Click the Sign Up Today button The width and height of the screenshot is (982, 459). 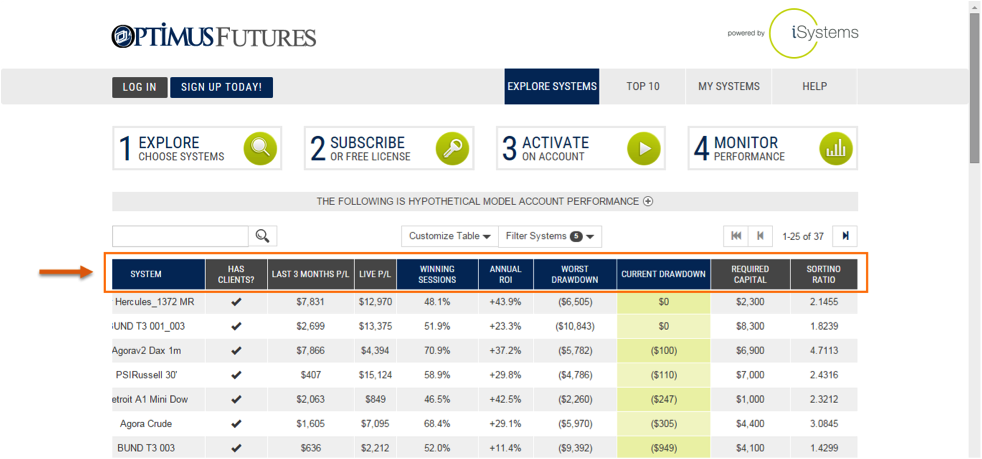[222, 88]
